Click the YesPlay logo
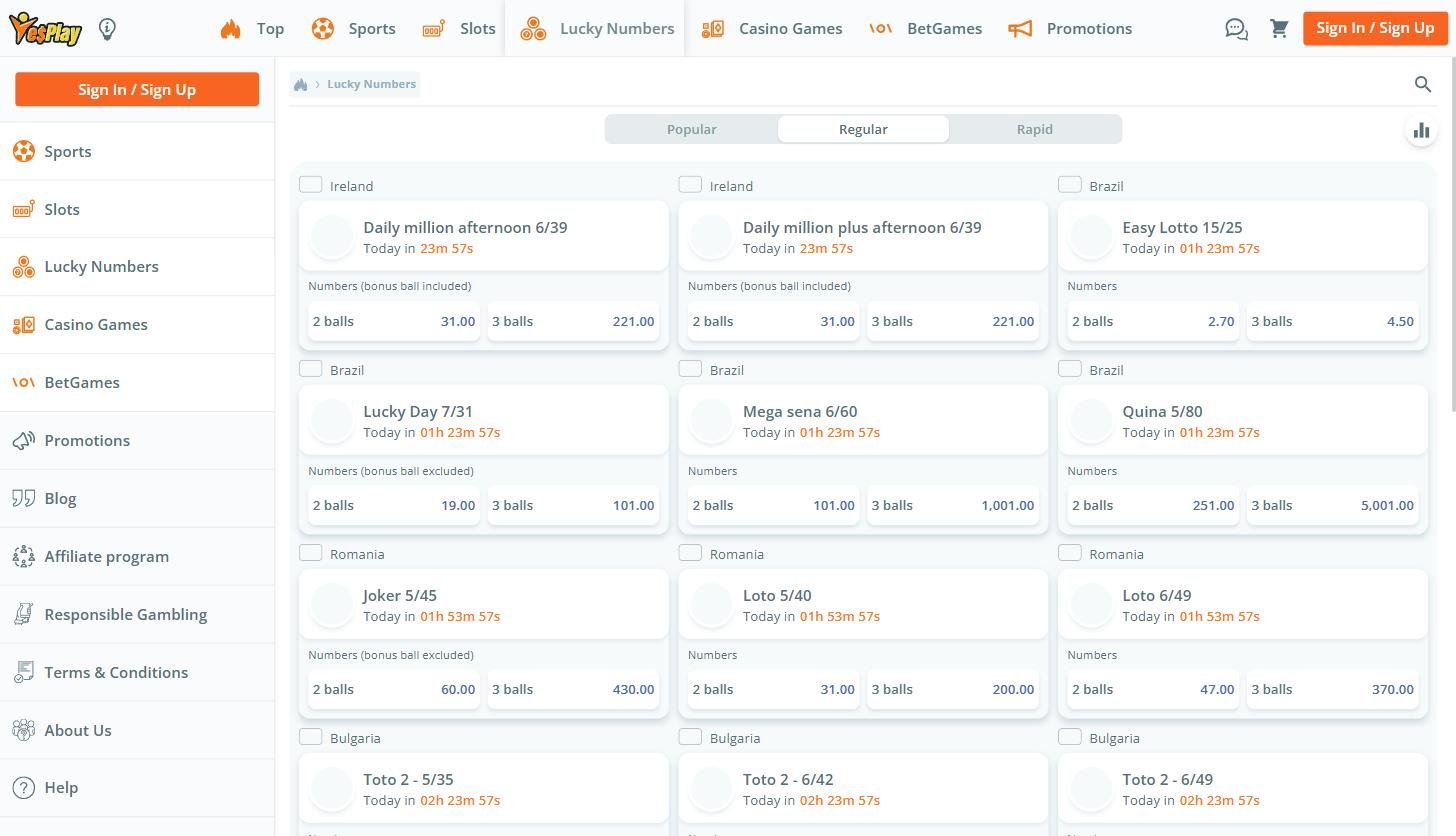This screenshot has width=1456, height=836. (45, 29)
